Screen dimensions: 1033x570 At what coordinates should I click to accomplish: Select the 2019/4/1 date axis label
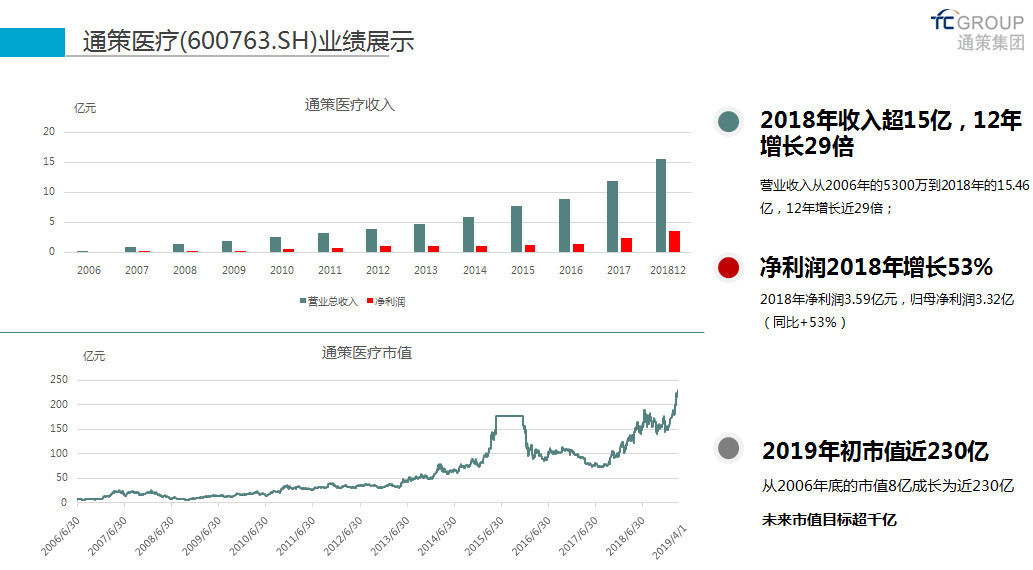669,542
